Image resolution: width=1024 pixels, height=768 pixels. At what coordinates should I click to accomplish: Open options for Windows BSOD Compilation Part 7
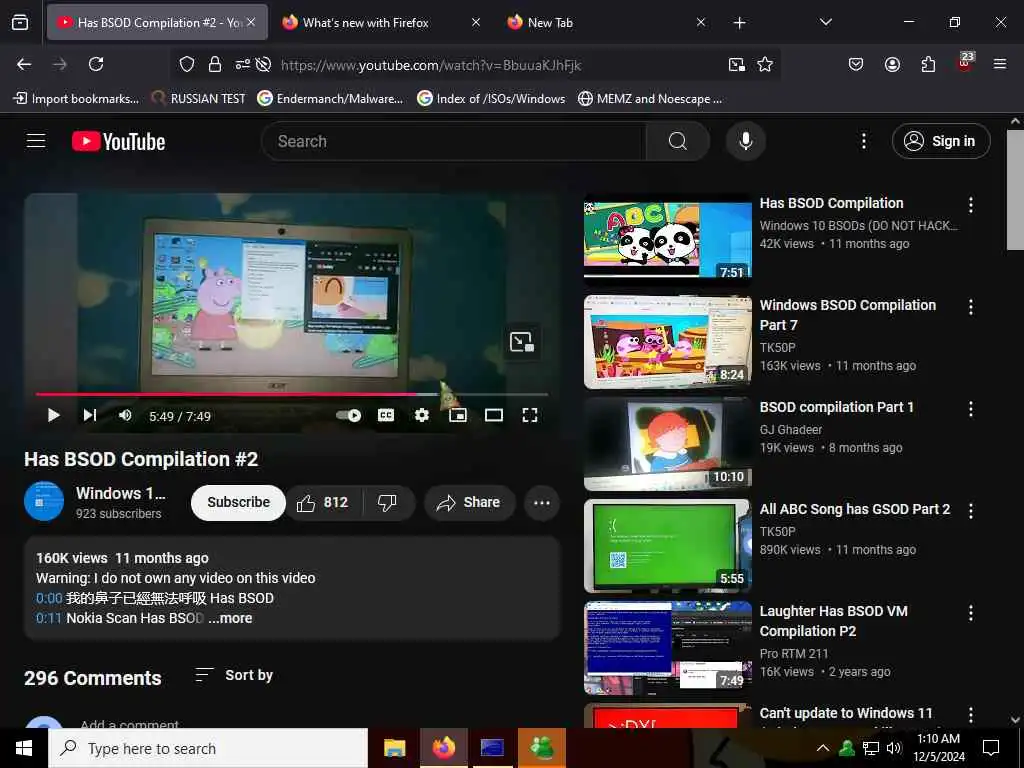point(970,307)
